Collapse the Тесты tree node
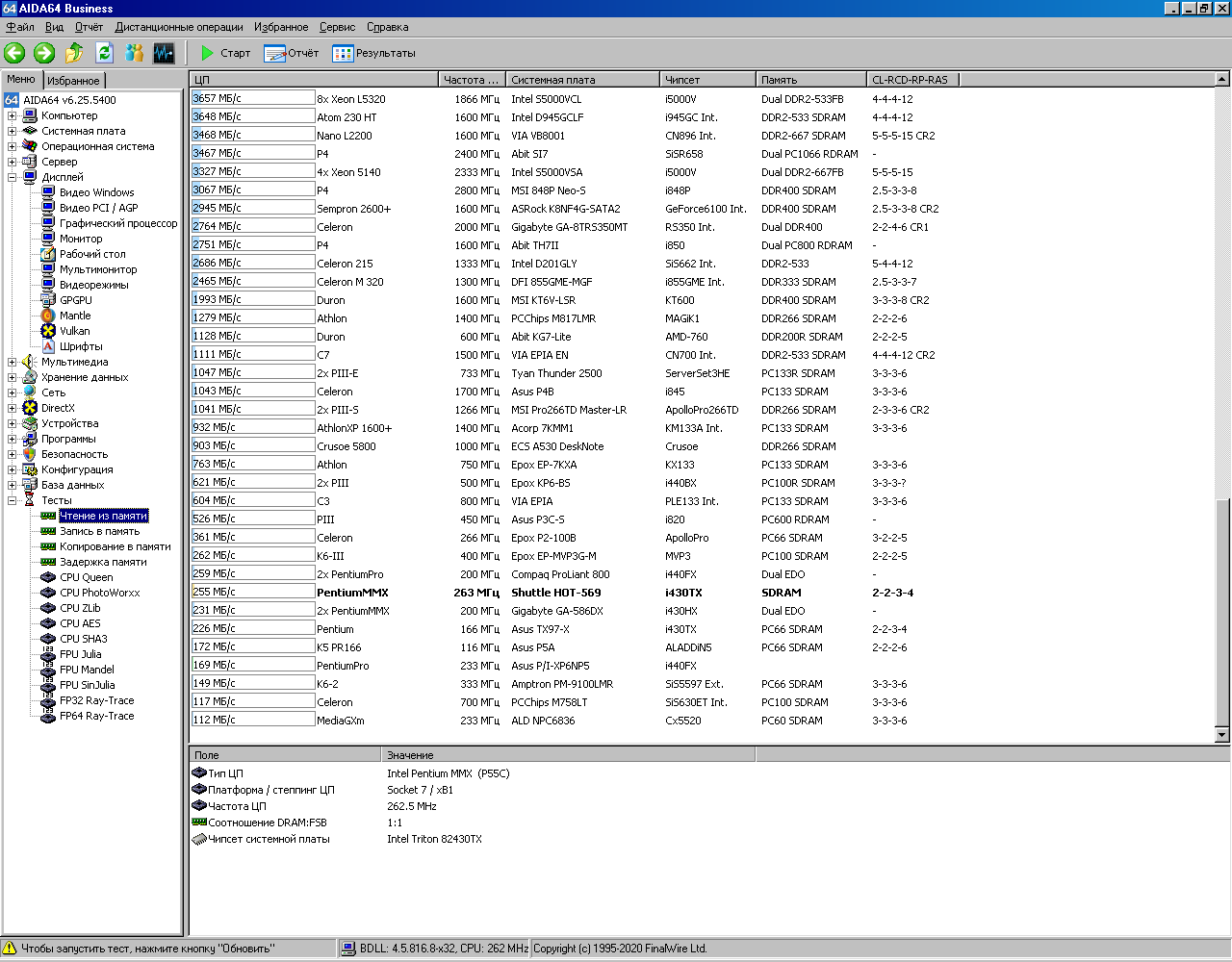This screenshot has width=1232, height=962. pos(13,500)
